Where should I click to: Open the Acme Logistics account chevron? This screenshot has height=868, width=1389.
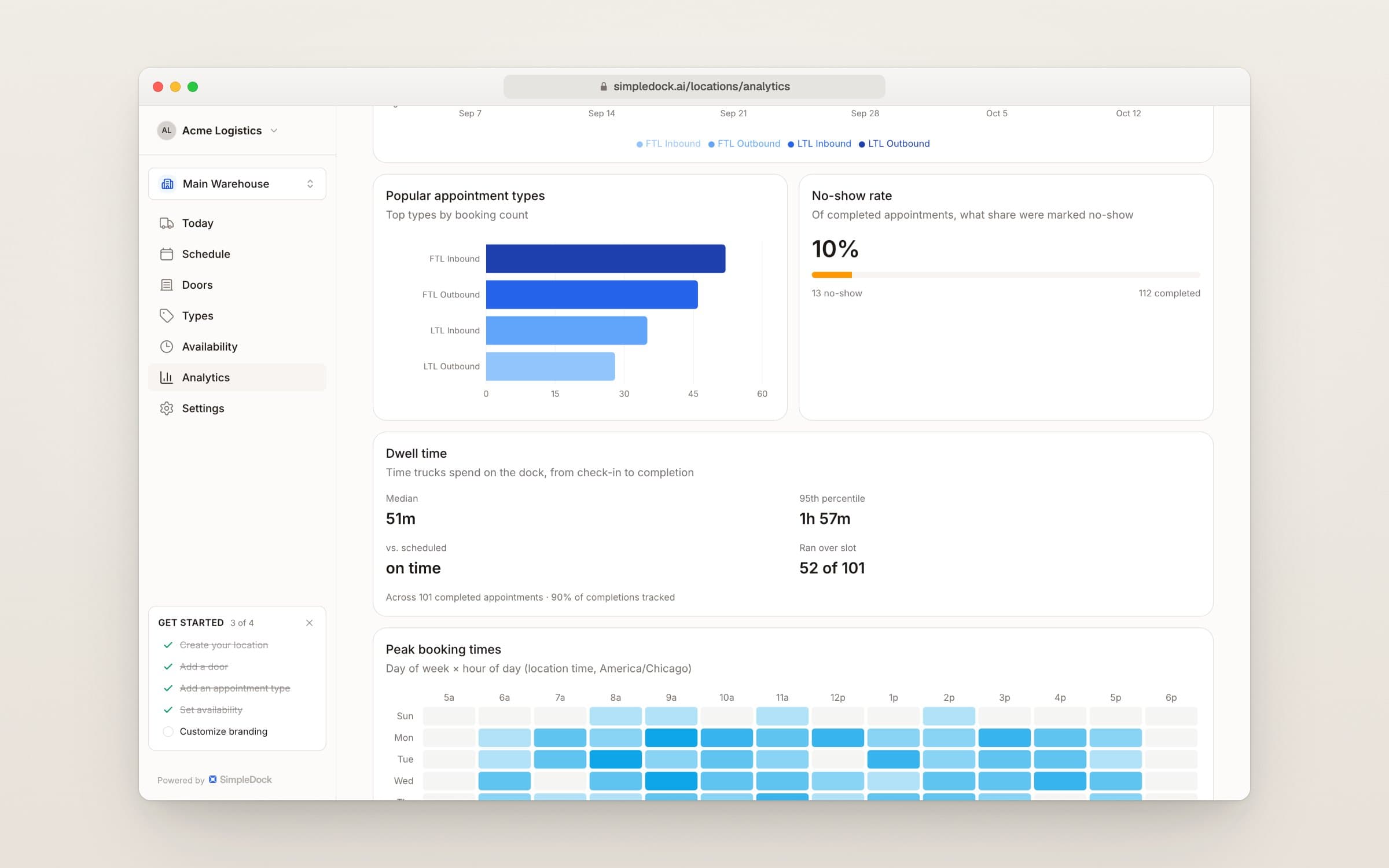tap(274, 131)
